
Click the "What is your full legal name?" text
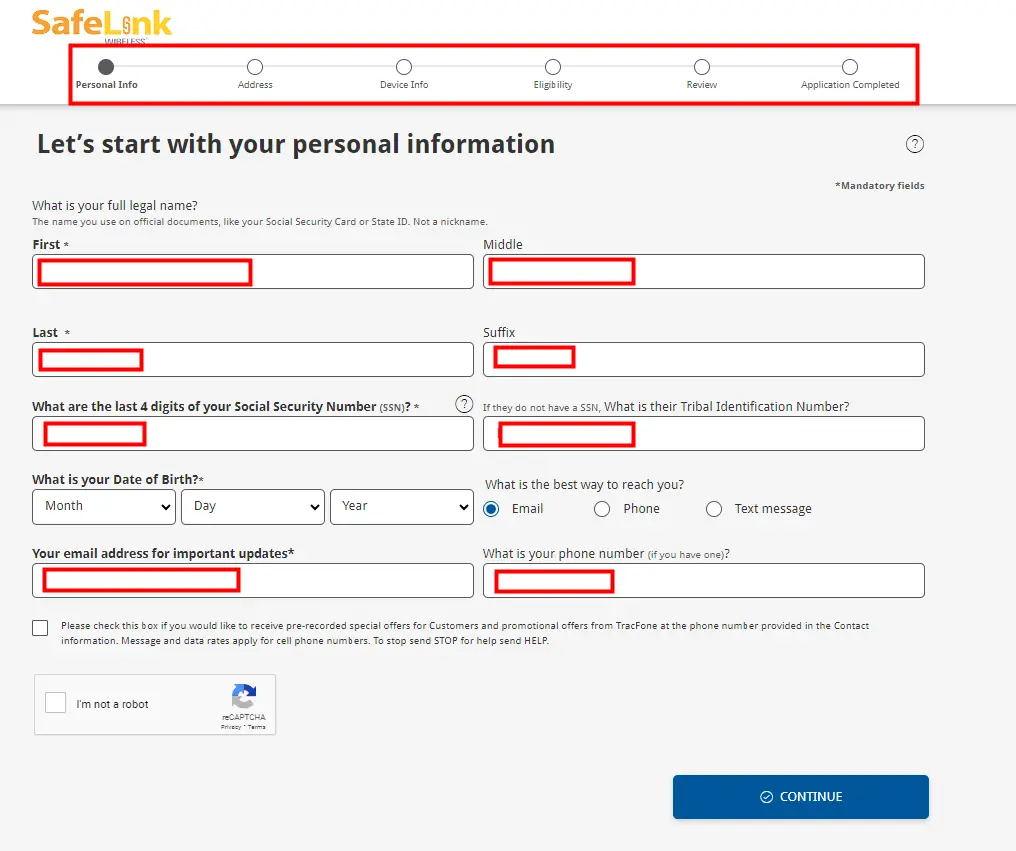coord(115,205)
